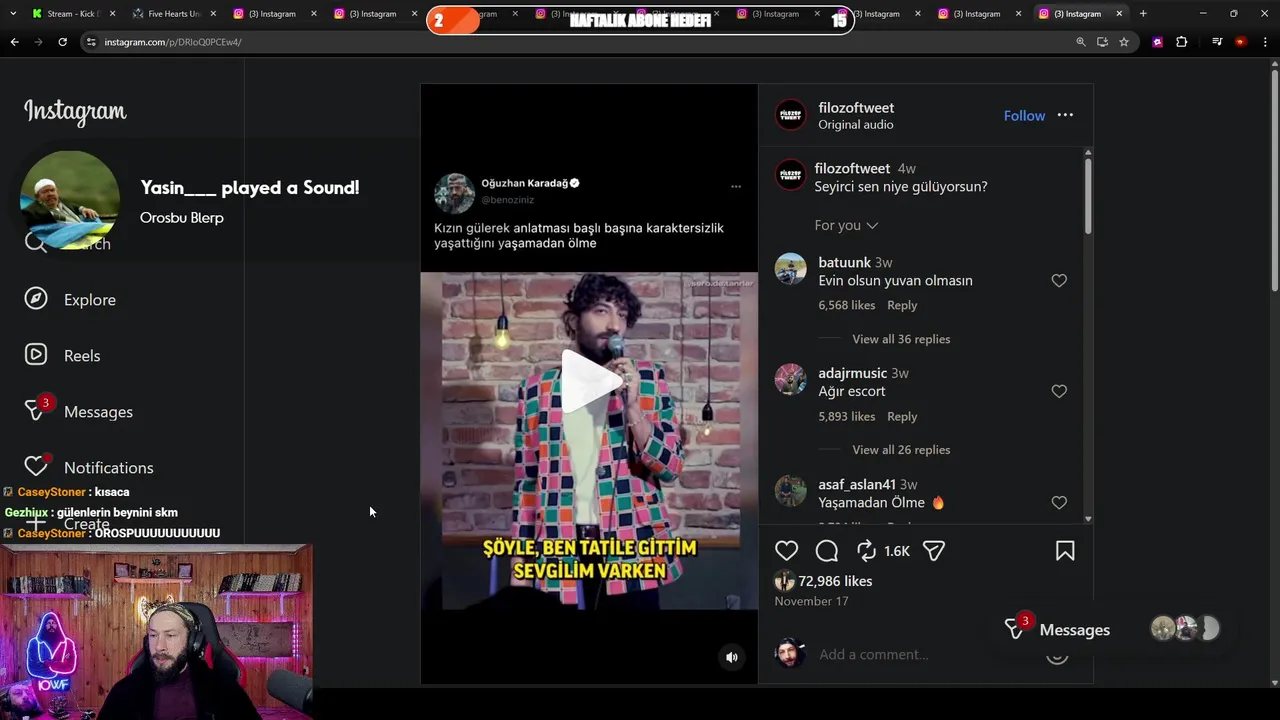Share the post with the paper-plane icon

click(x=934, y=551)
